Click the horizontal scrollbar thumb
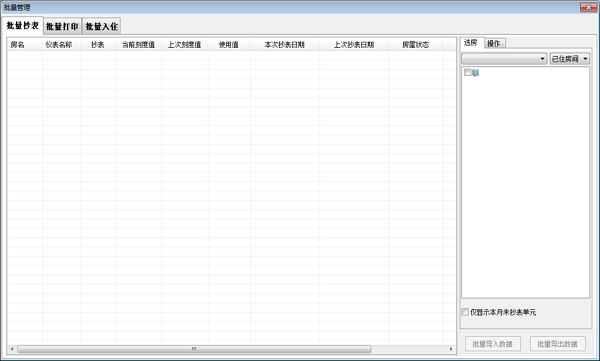 (x=194, y=349)
